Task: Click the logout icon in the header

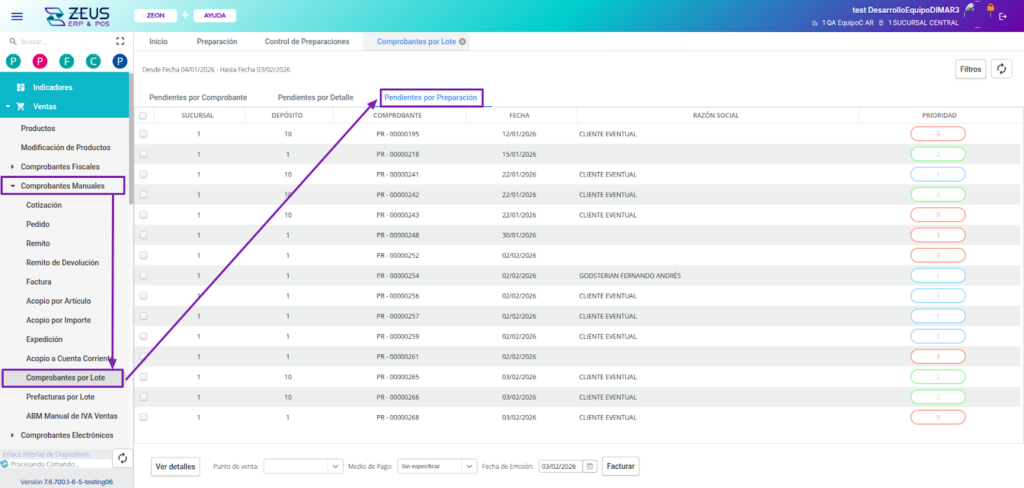Action: (x=1003, y=16)
